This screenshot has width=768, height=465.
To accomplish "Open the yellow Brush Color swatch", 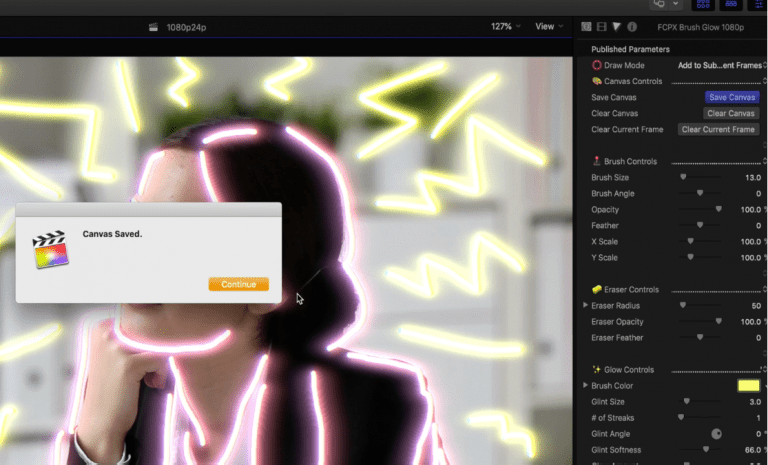I will (x=748, y=386).
